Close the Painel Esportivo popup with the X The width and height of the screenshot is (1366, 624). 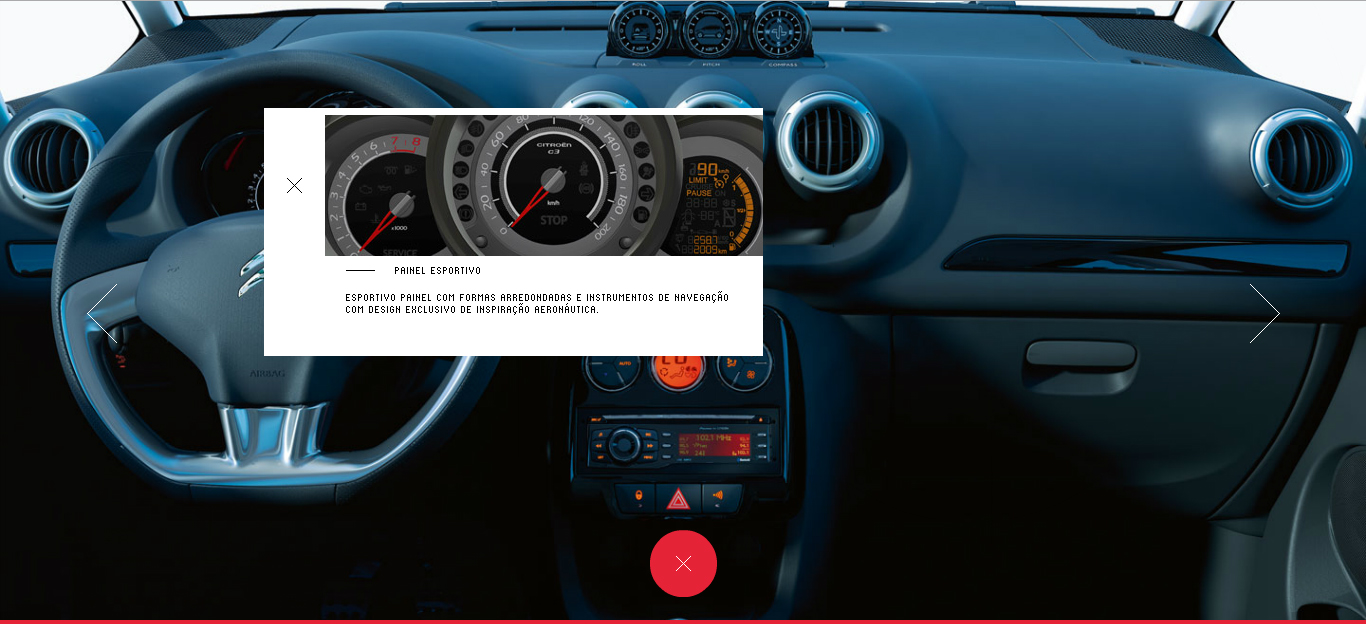coord(294,185)
